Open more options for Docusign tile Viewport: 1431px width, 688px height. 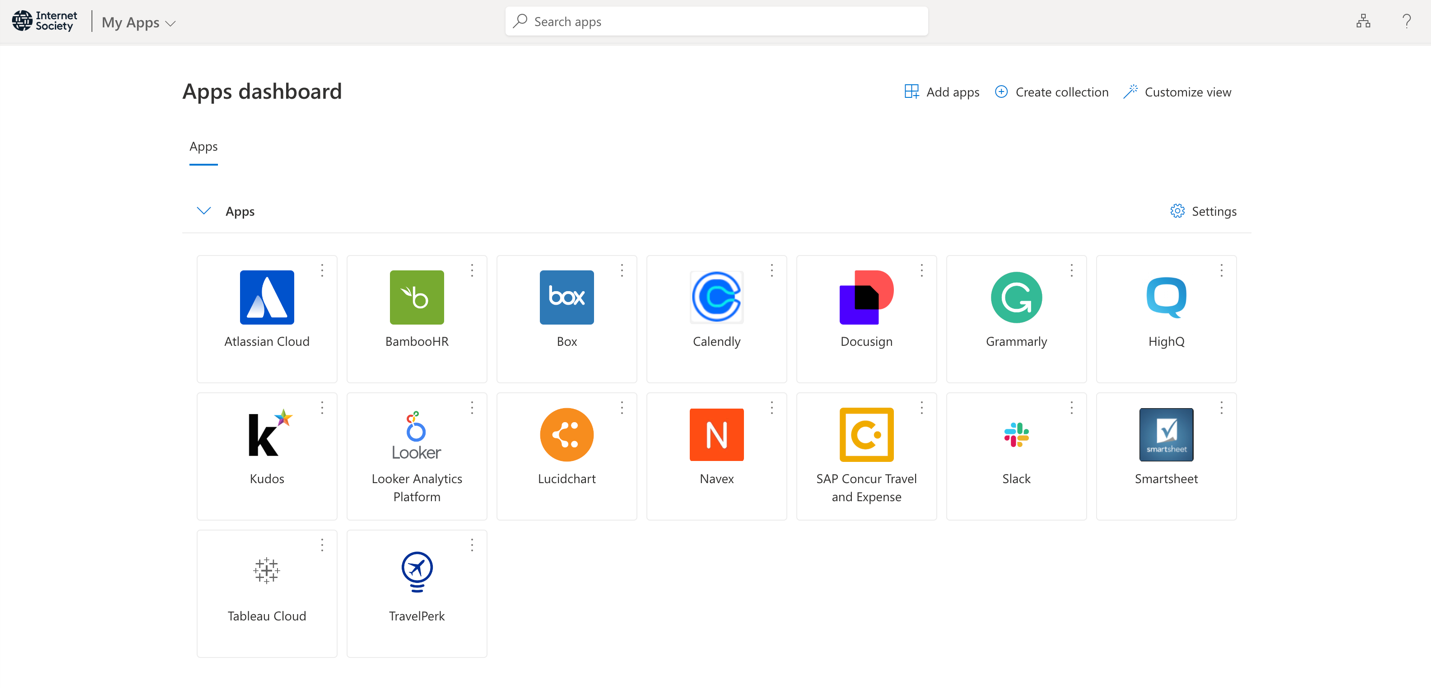[922, 270]
